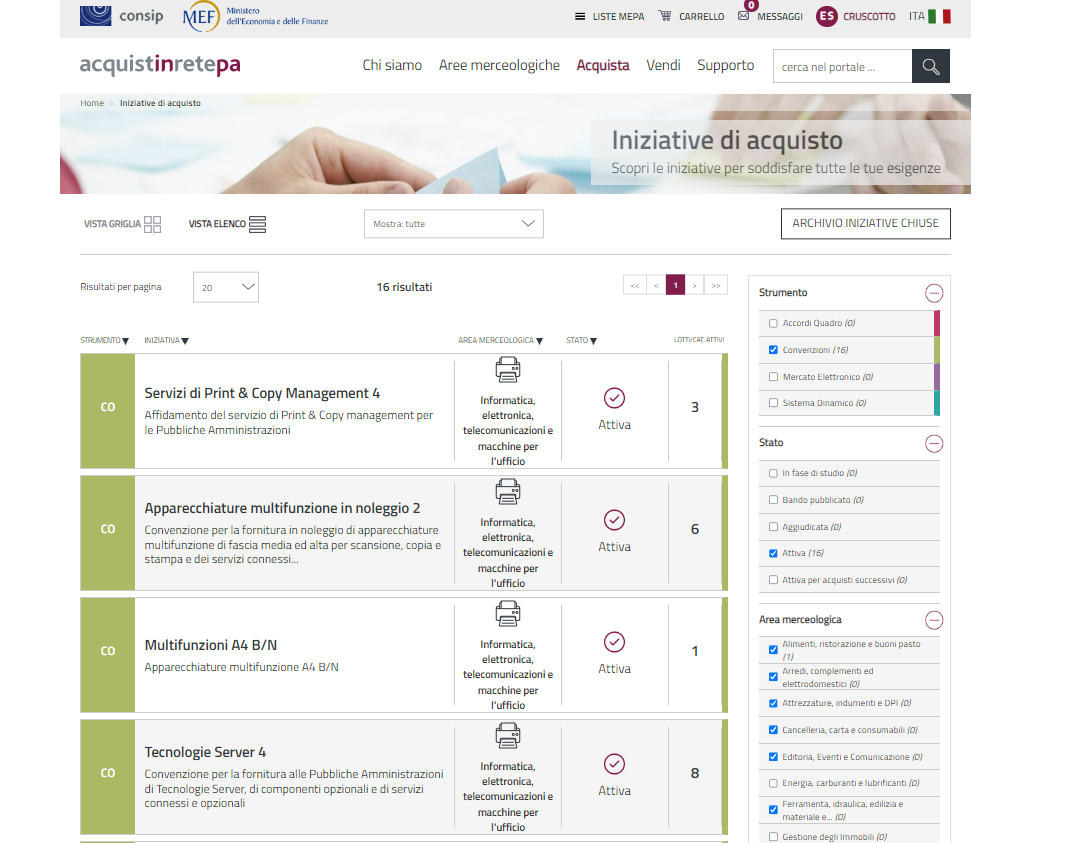Open the 'Mostra: tutte' dropdown
Image resolution: width=1080 pixels, height=843 pixels.
coord(453,224)
